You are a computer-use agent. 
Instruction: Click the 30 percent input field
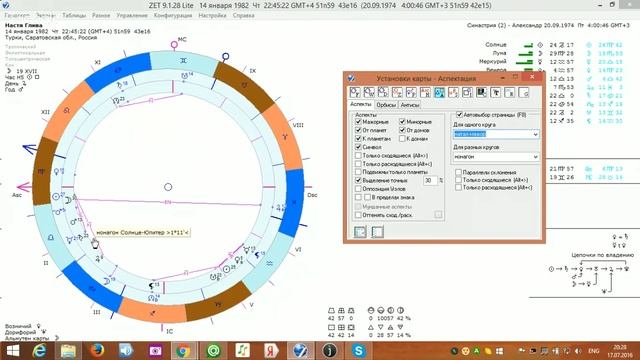[430, 180]
